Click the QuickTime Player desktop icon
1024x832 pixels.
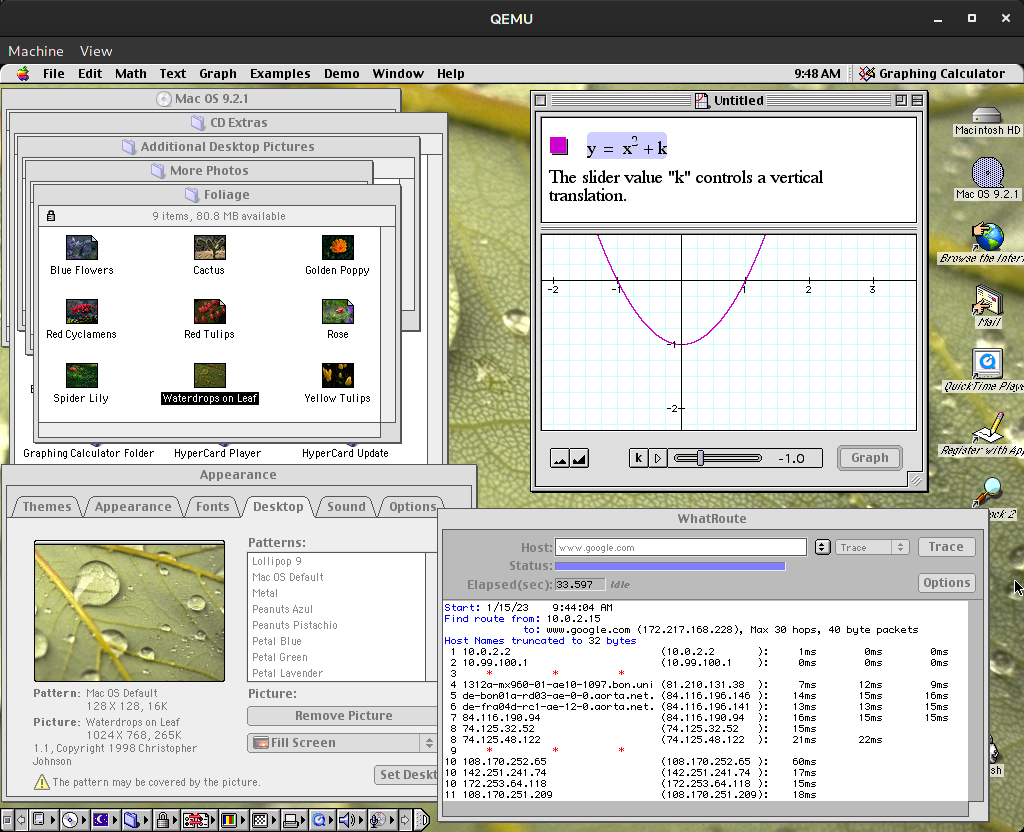987,364
